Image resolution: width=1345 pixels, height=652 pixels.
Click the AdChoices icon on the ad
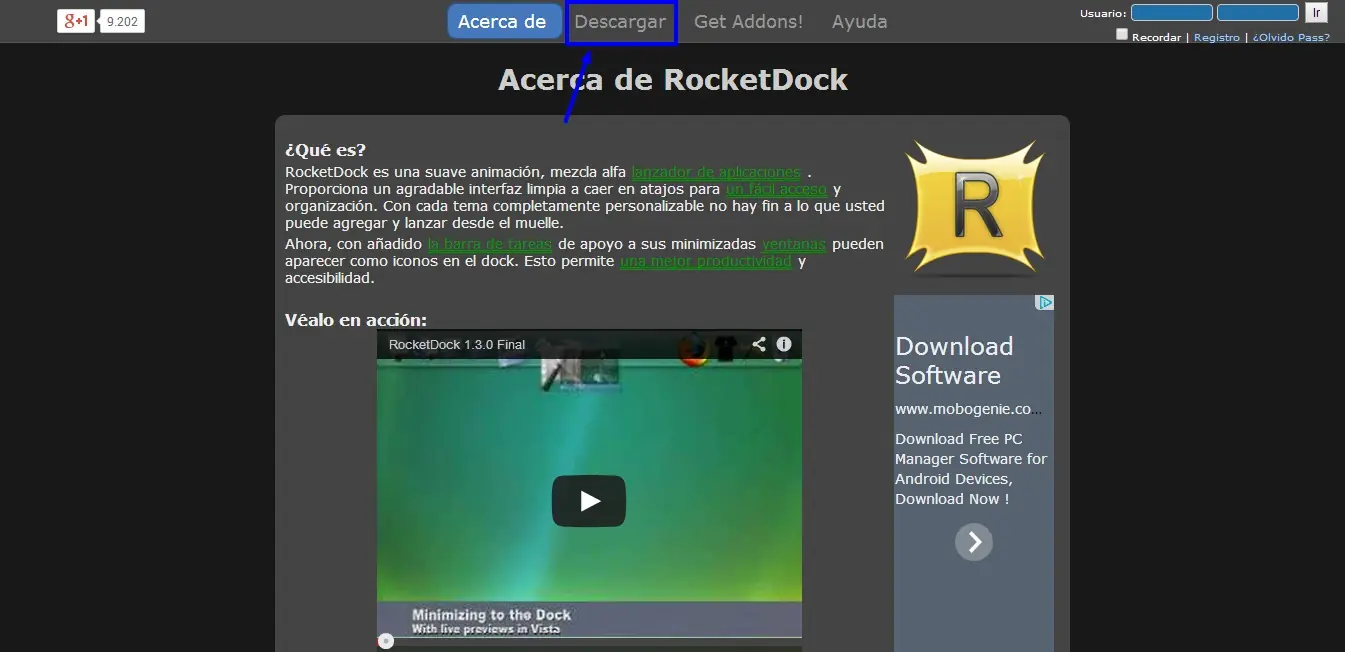[1045, 303]
